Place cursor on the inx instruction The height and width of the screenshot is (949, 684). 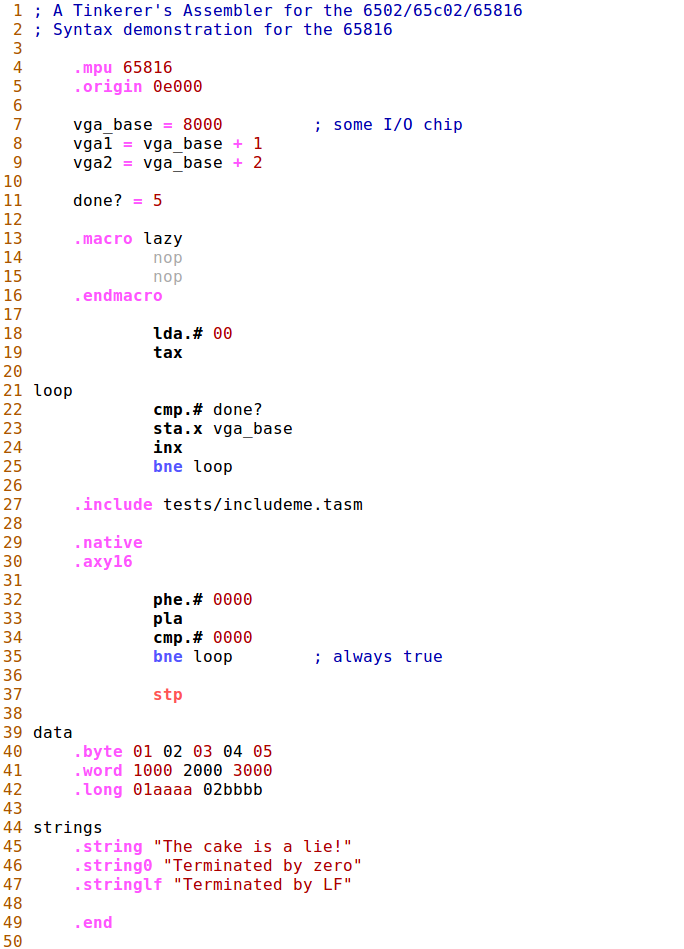168,448
